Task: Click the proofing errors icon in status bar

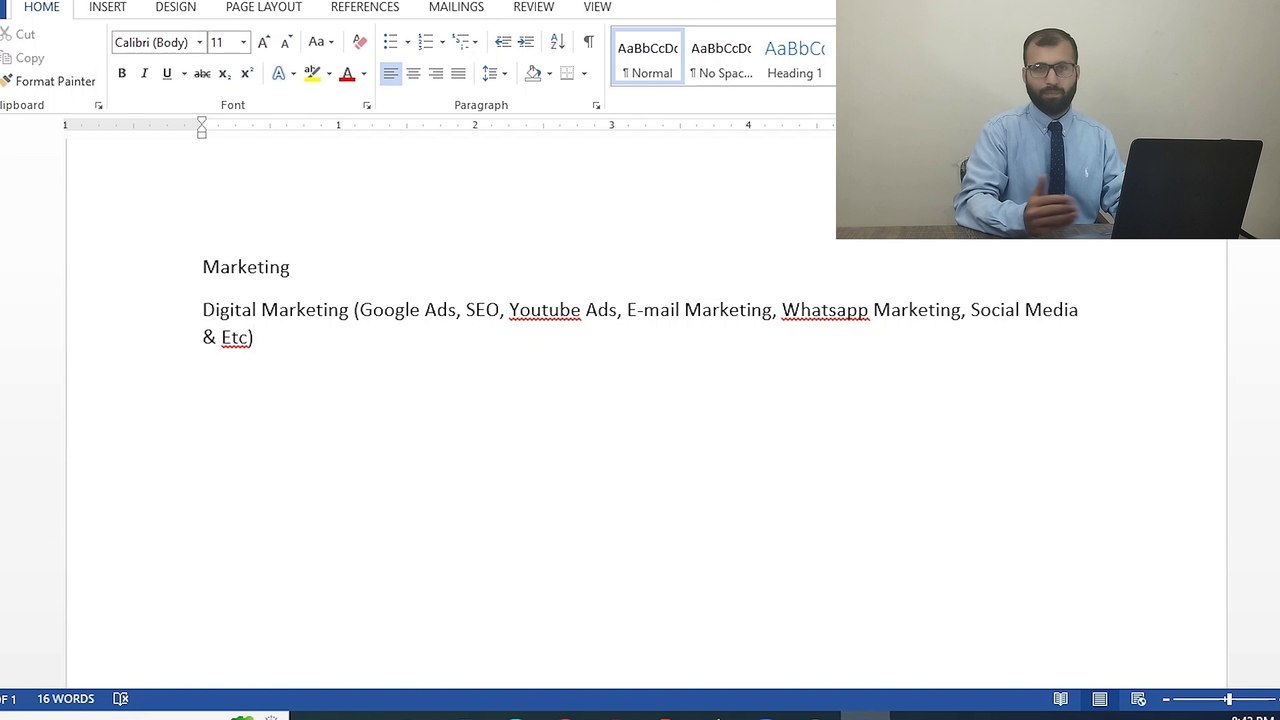Action: pos(121,699)
